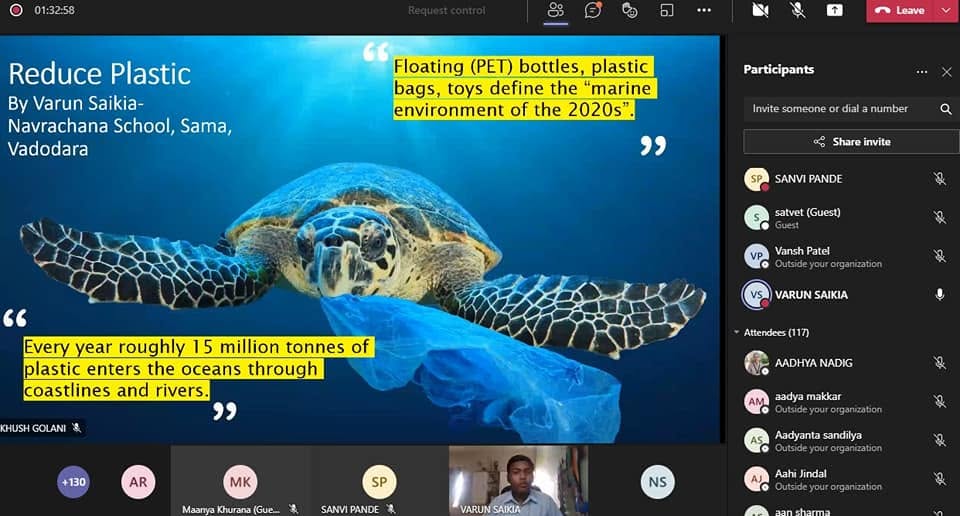Close the Participants panel
The height and width of the screenshot is (516, 960).
pos(947,72)
